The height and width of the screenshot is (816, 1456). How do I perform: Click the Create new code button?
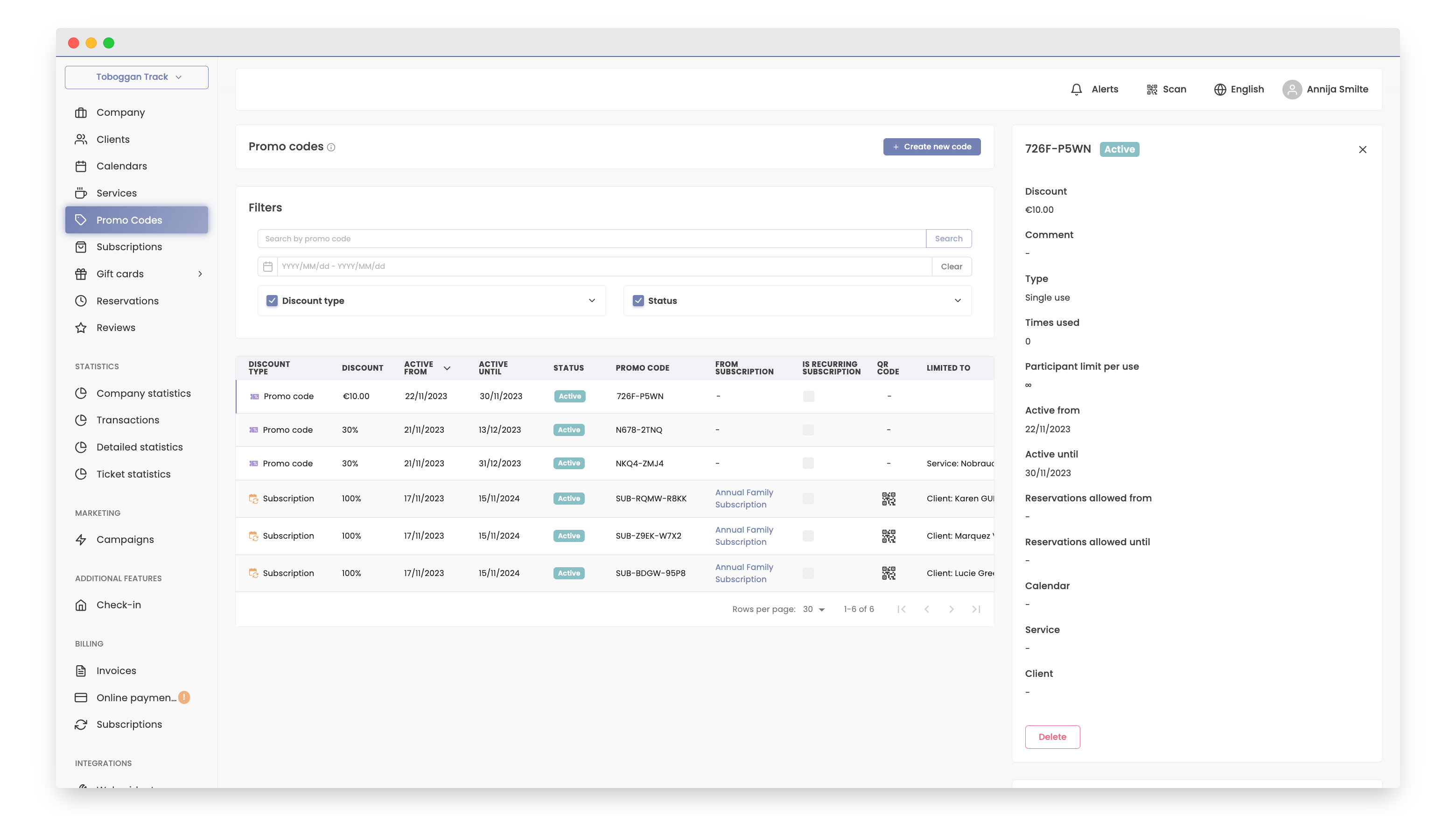931,147
